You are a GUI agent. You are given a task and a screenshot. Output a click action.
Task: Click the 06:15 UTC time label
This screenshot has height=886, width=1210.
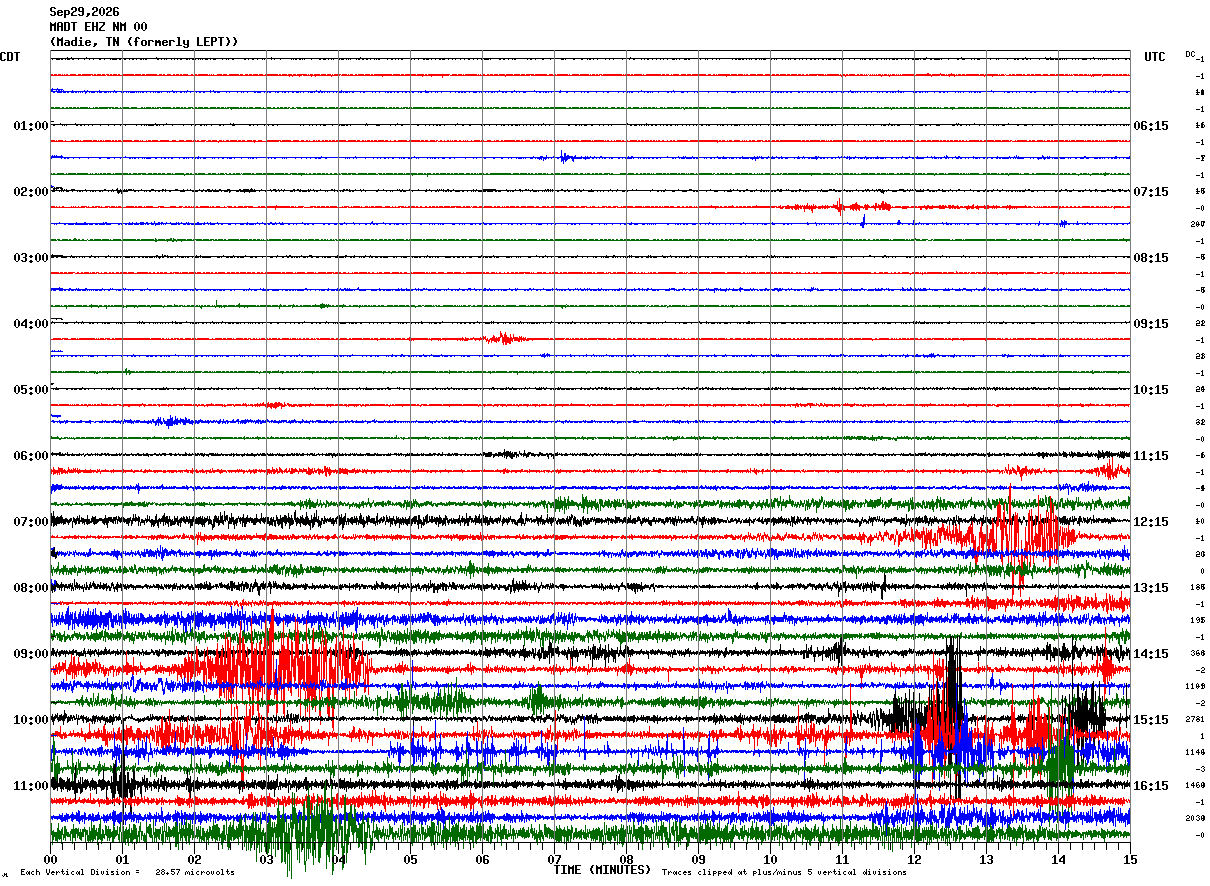(x=1151, y=126)
